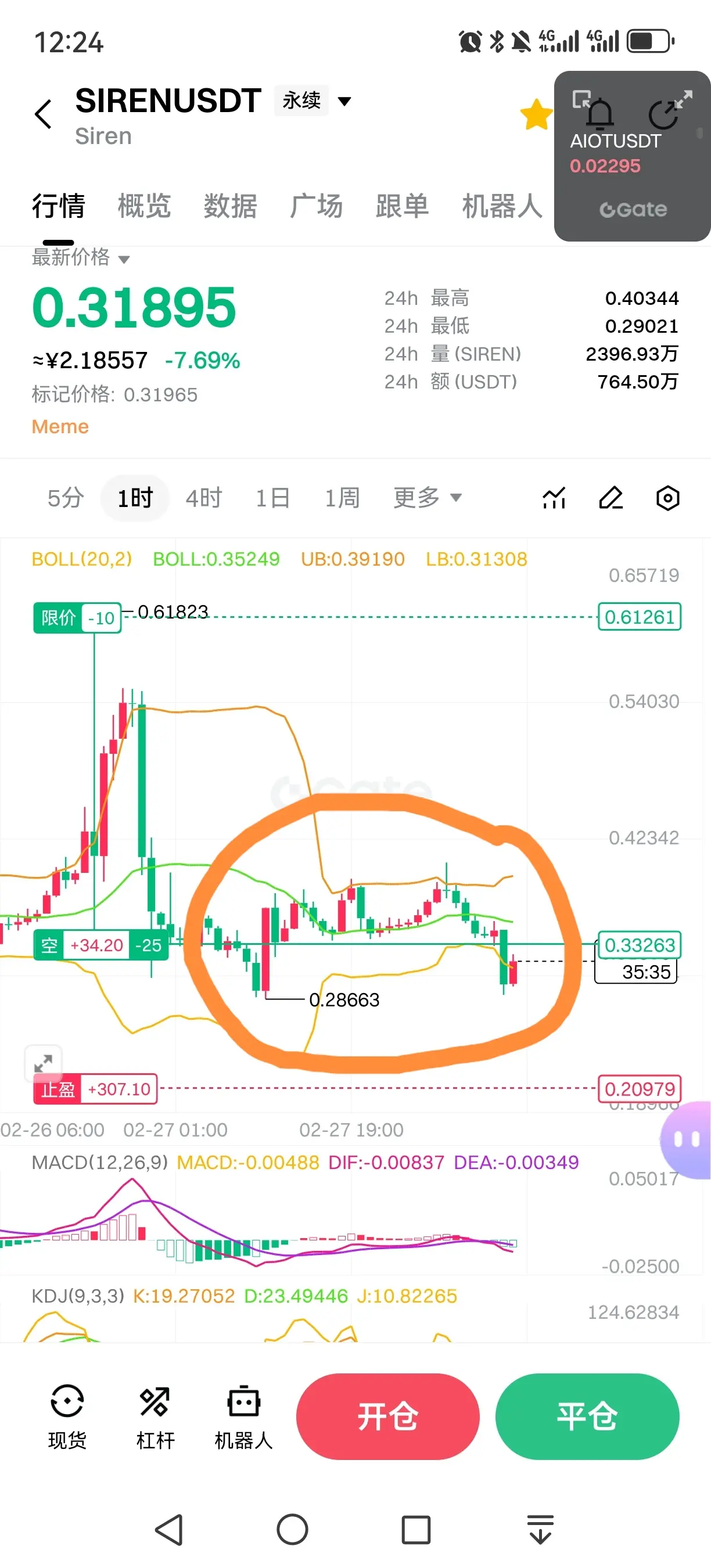Viewport: 711px width, 1568px height.
Task: Open the chart indicators icon
Action: (554, 498)
